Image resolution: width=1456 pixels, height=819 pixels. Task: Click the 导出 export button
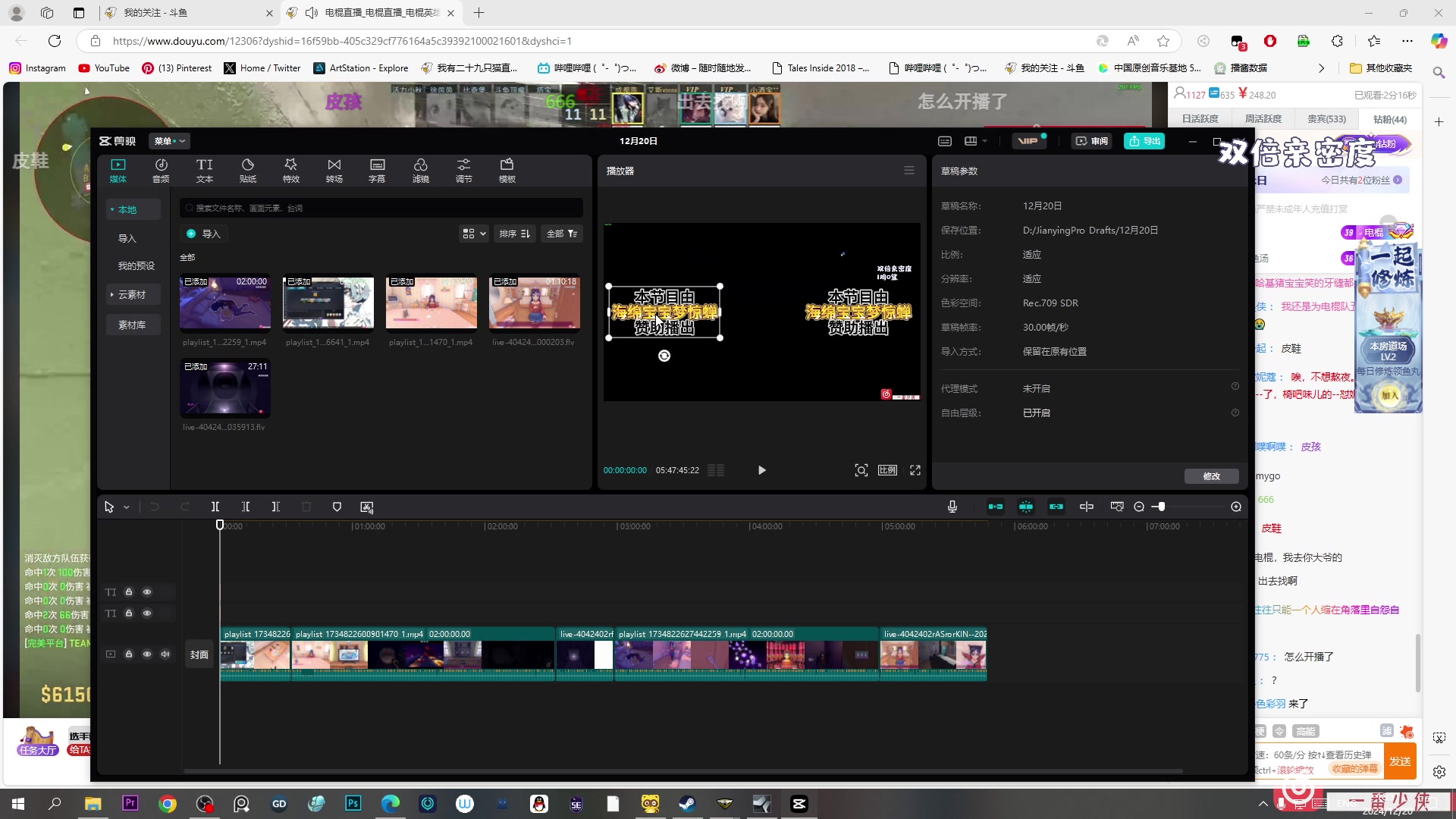click(x=1144, y=141)
